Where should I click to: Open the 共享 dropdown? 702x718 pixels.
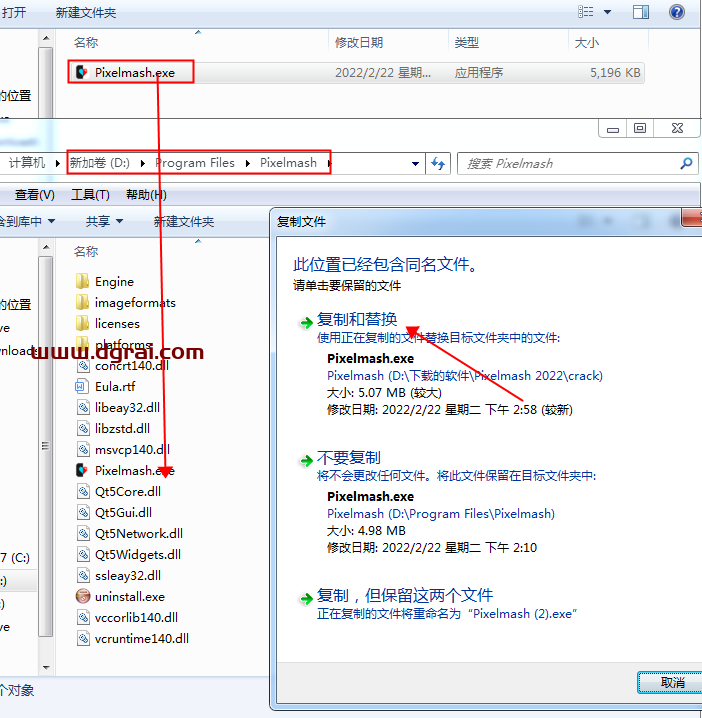click(x=104, y=222)
